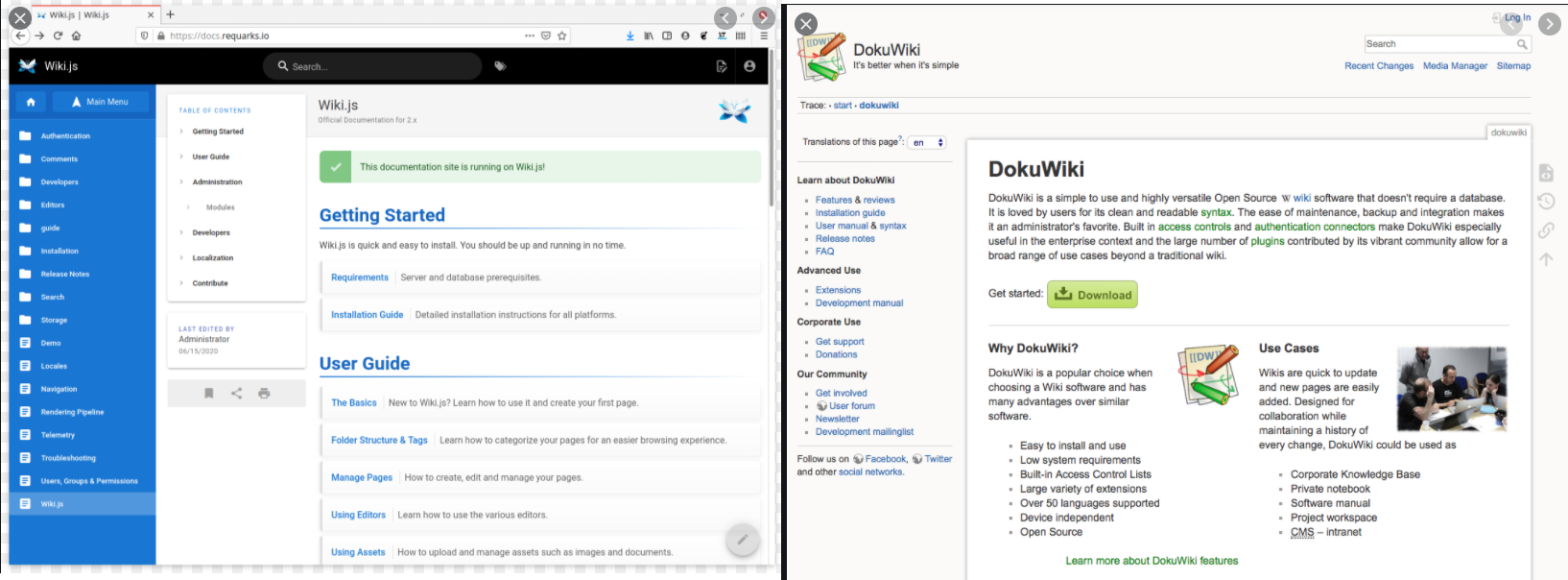
Task: Open the Authentication folder in sidebar
Action: [x=65, y=136]
